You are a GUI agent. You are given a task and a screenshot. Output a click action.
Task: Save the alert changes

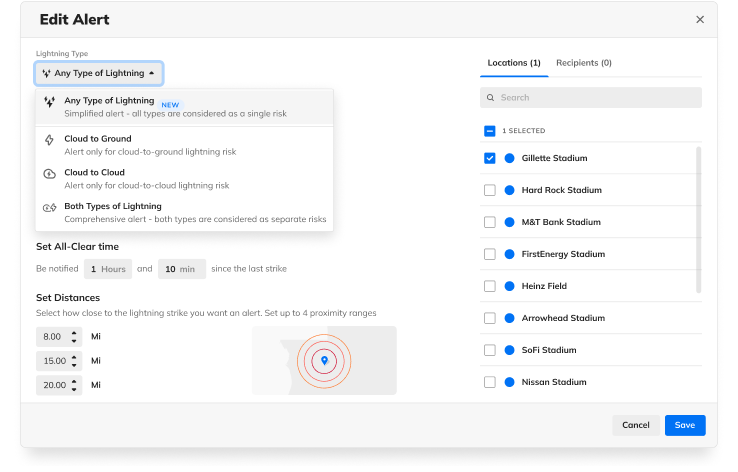click(684, 425)
